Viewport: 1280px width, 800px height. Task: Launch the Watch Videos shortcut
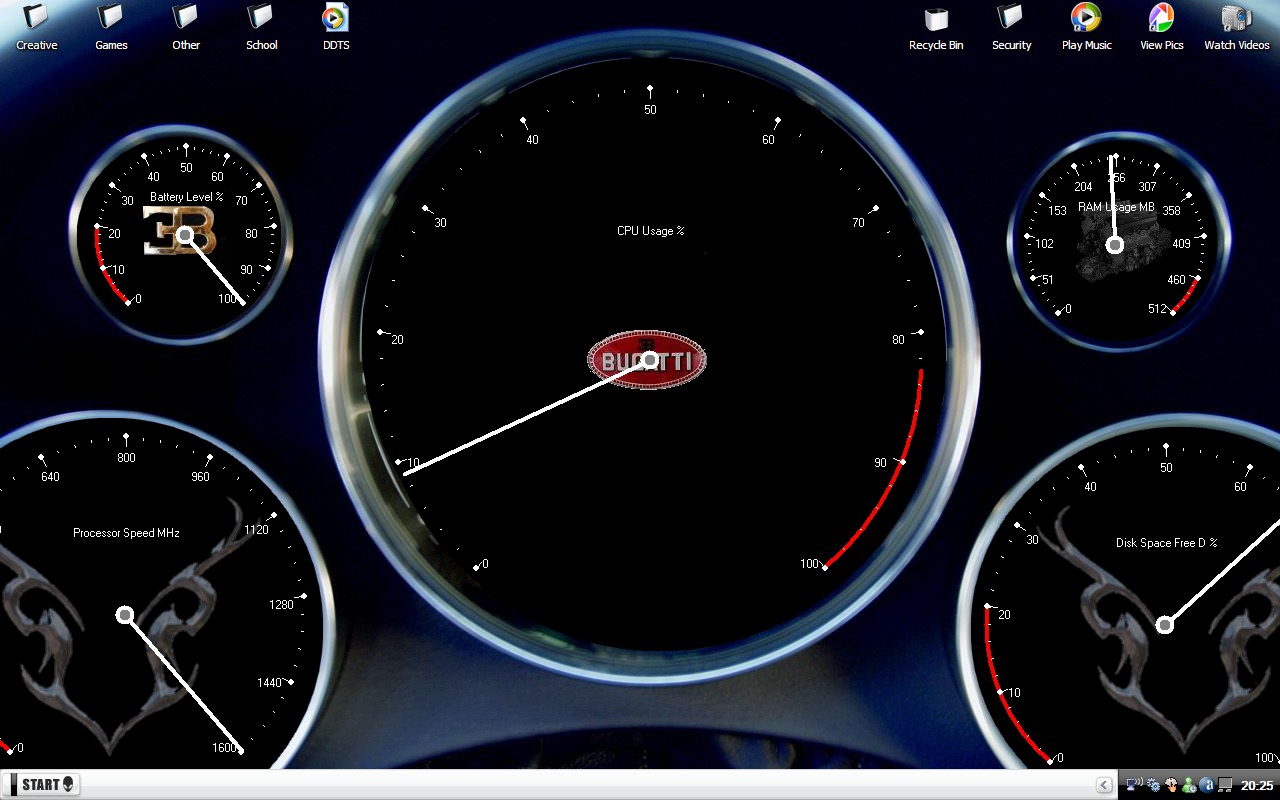pos(1236,27)
